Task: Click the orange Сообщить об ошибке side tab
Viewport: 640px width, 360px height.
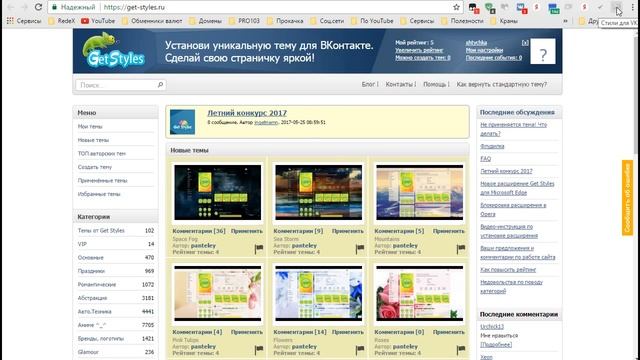Action: pyautogui.click(x=627, y=198)
